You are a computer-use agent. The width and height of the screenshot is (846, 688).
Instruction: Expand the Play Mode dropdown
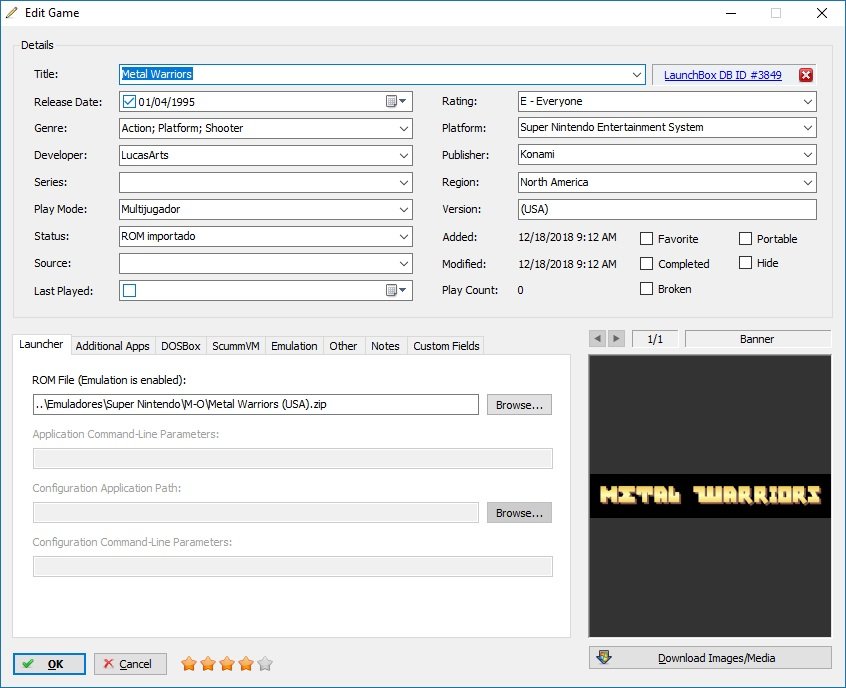pos(404,209)
